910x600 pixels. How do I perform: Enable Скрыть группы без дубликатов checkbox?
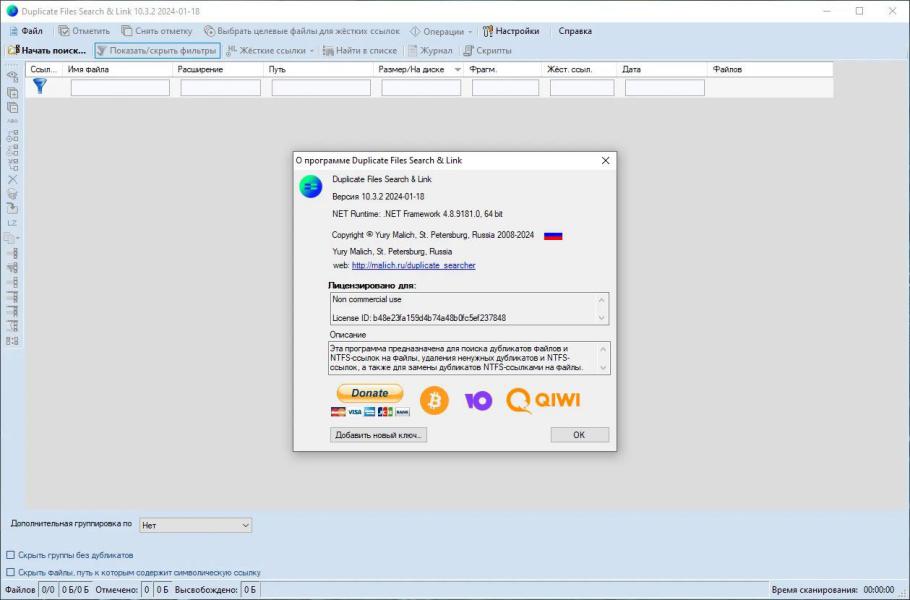[10, 555]
